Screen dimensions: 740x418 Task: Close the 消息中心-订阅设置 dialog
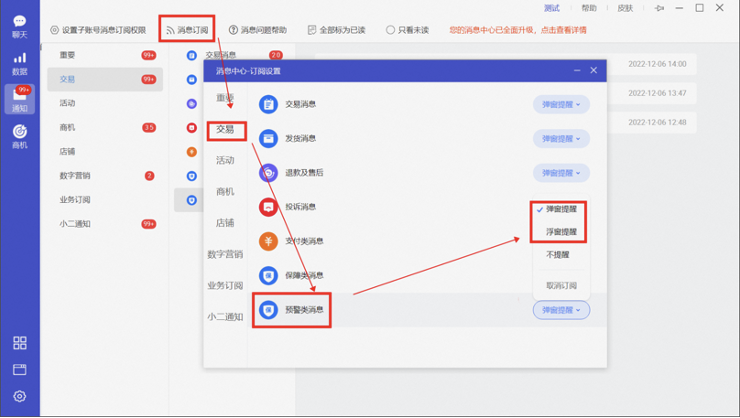pyautogui.click(x=594, y=70)
